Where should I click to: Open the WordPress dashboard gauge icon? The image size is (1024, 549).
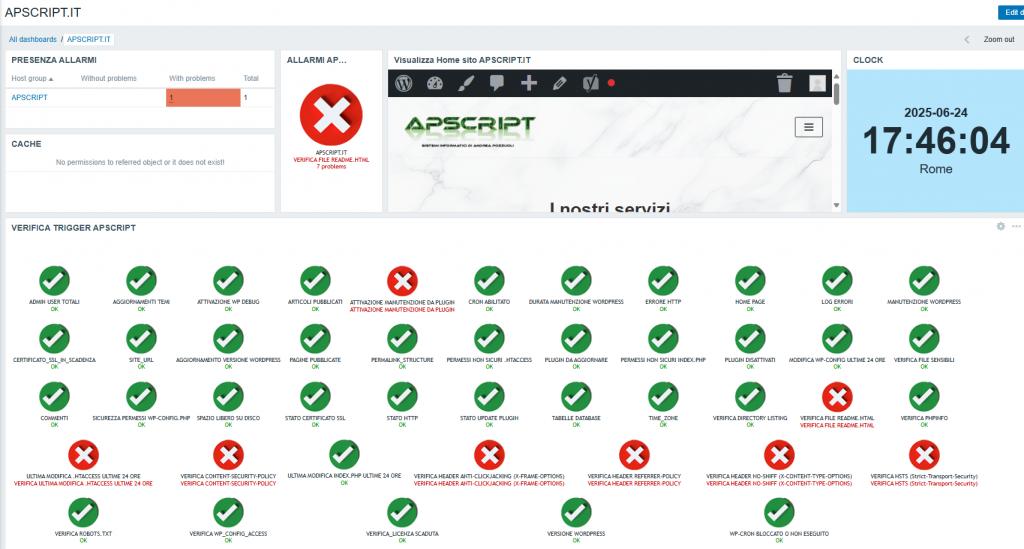point(434,84)
